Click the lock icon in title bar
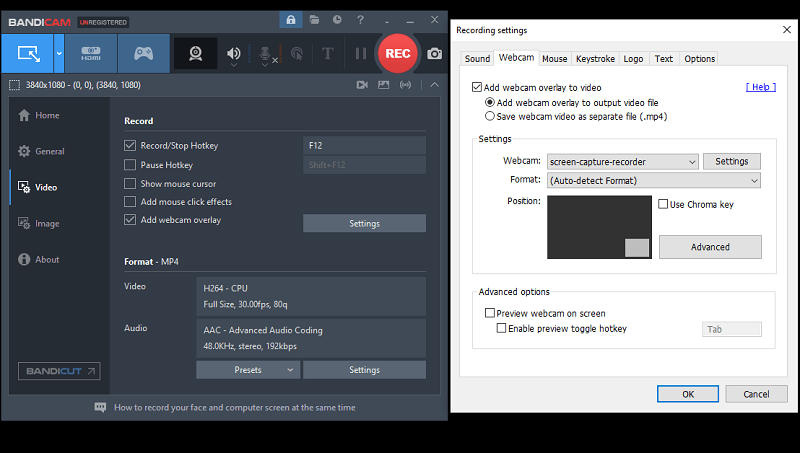Image resolution: width=800 pixels, height=453 pixels. coord(291,19)
